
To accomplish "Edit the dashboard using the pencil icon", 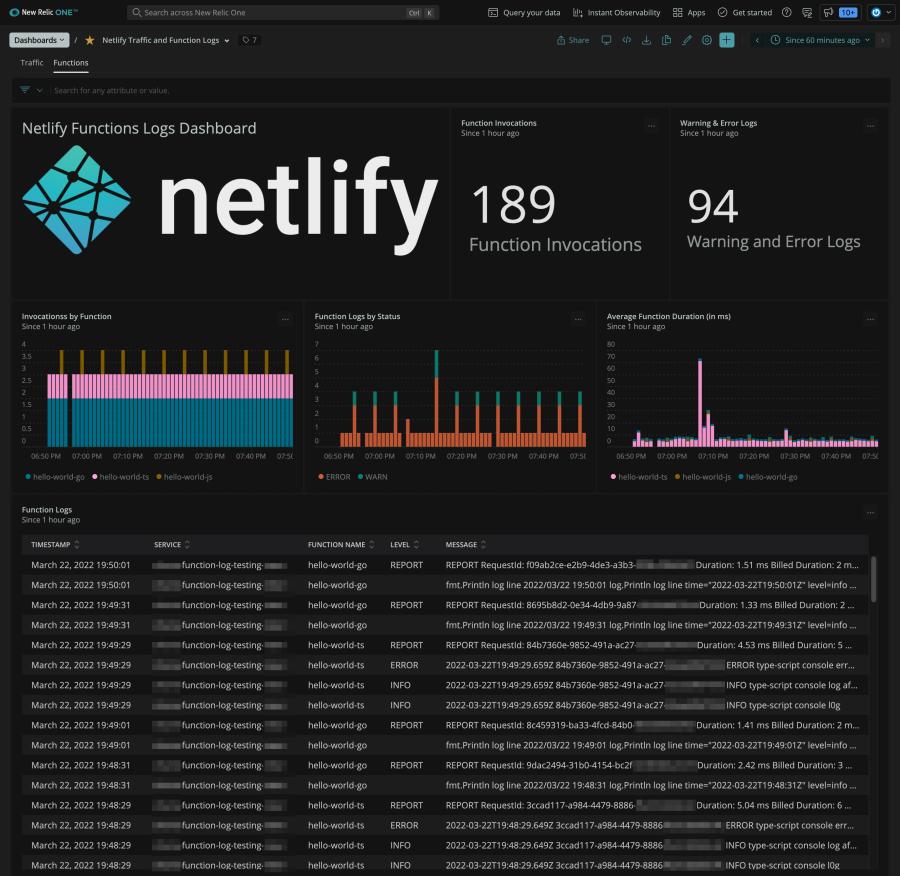I will 686,40.
